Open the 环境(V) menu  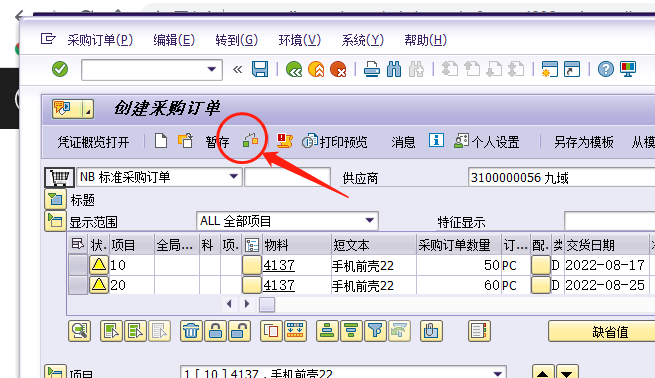point(300,40)
